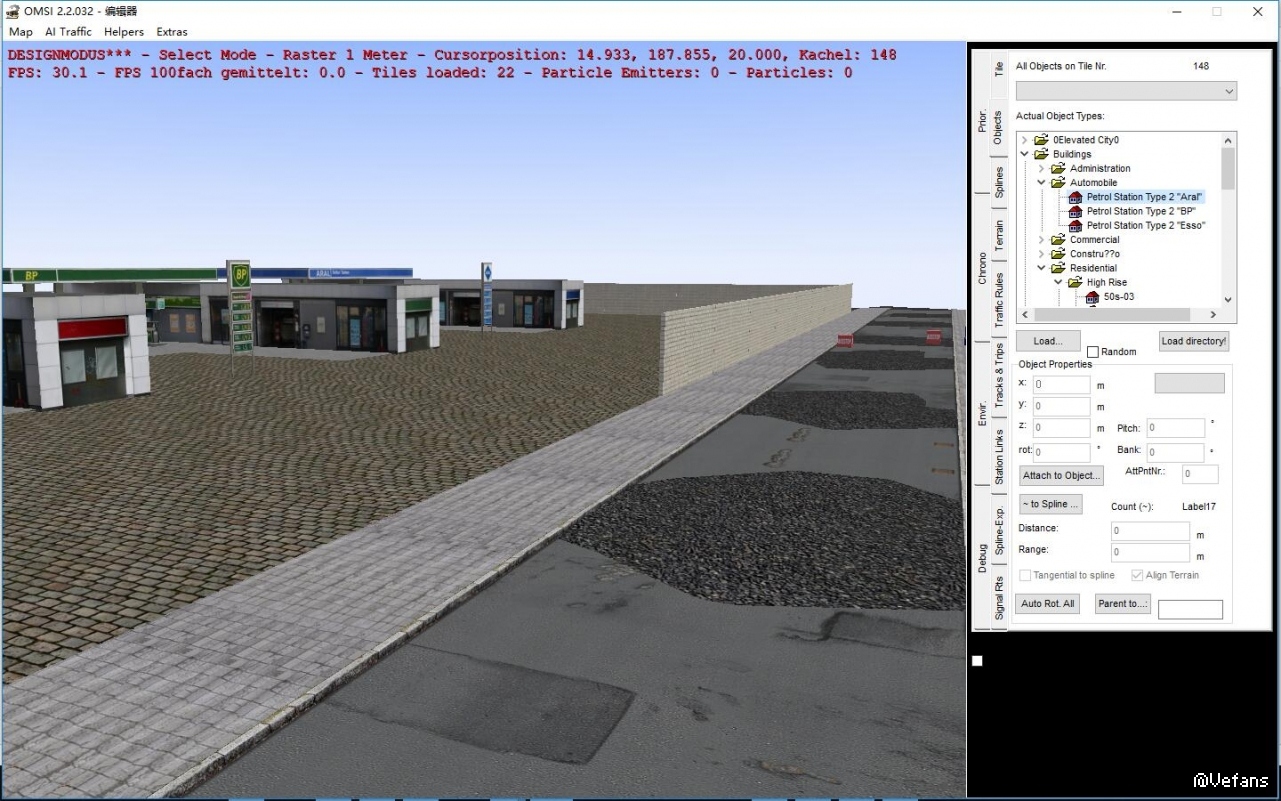Open the Chrono tab
Screen dimensions: 1281x801
(x=982, y=268)
